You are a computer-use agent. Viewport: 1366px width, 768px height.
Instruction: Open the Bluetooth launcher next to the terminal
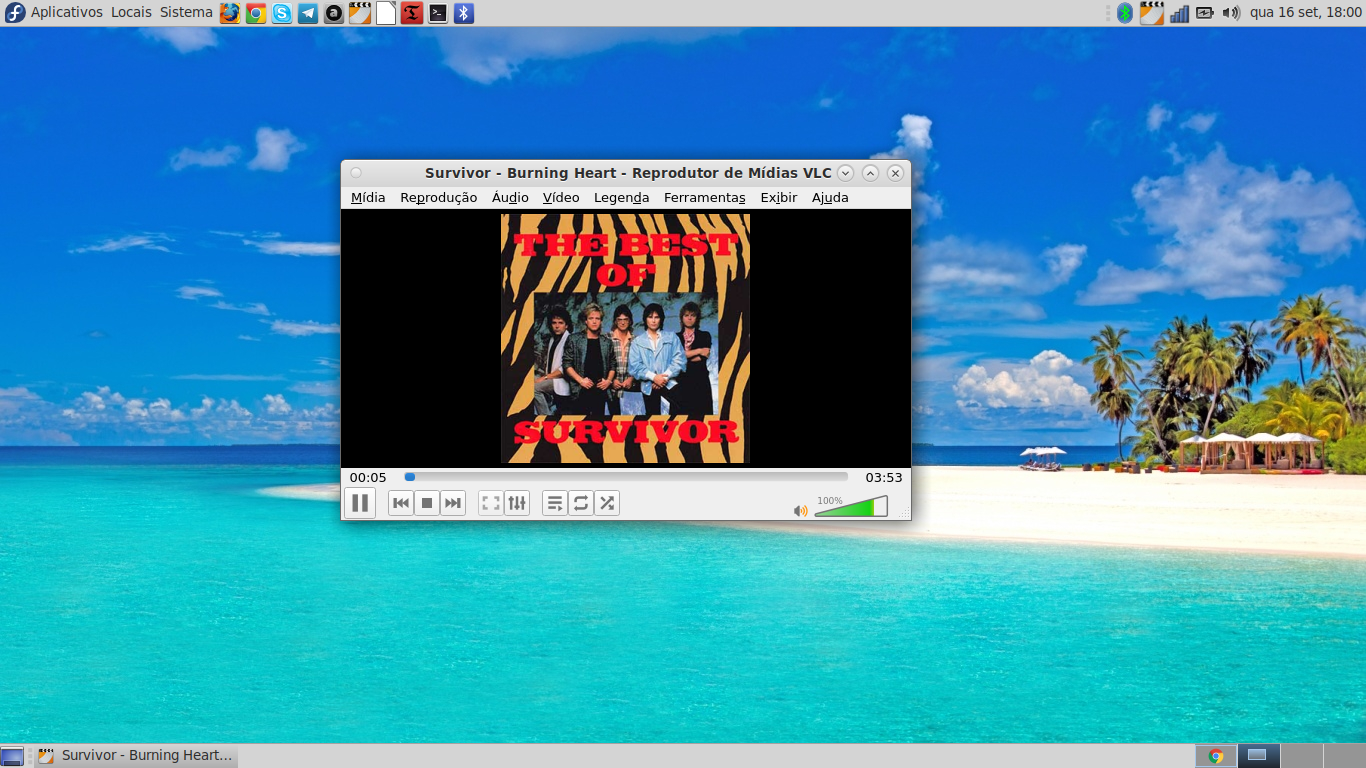tap(464, 13)
